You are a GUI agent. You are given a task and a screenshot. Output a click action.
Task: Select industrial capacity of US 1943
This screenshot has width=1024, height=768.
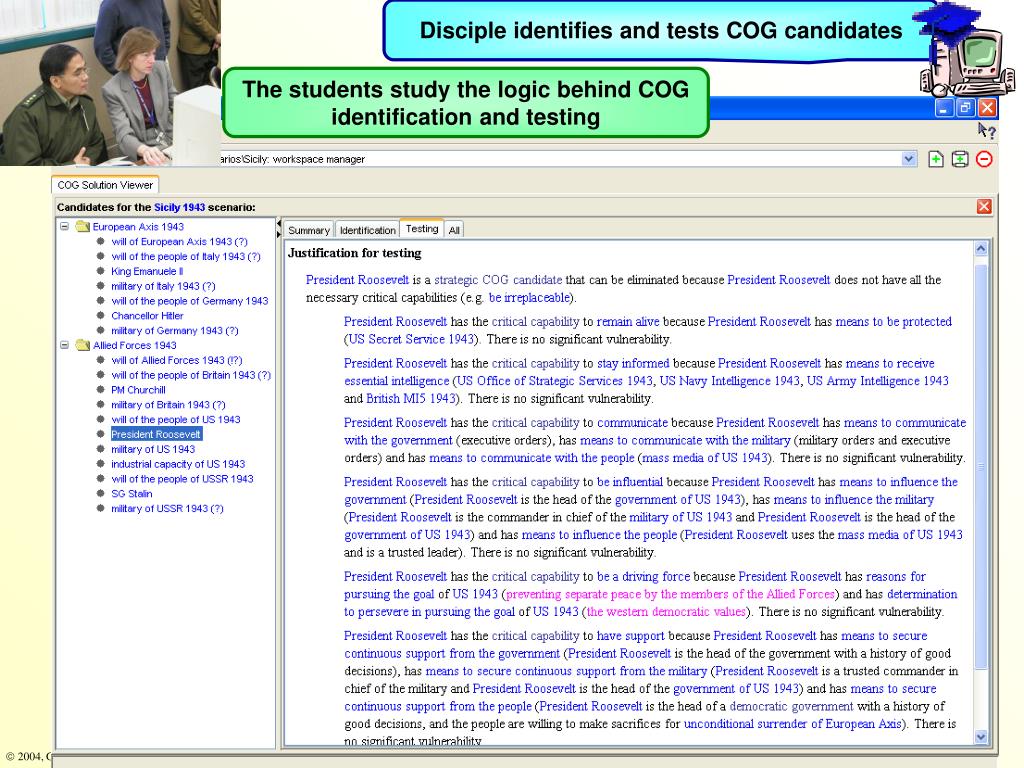tap(178, 464)
